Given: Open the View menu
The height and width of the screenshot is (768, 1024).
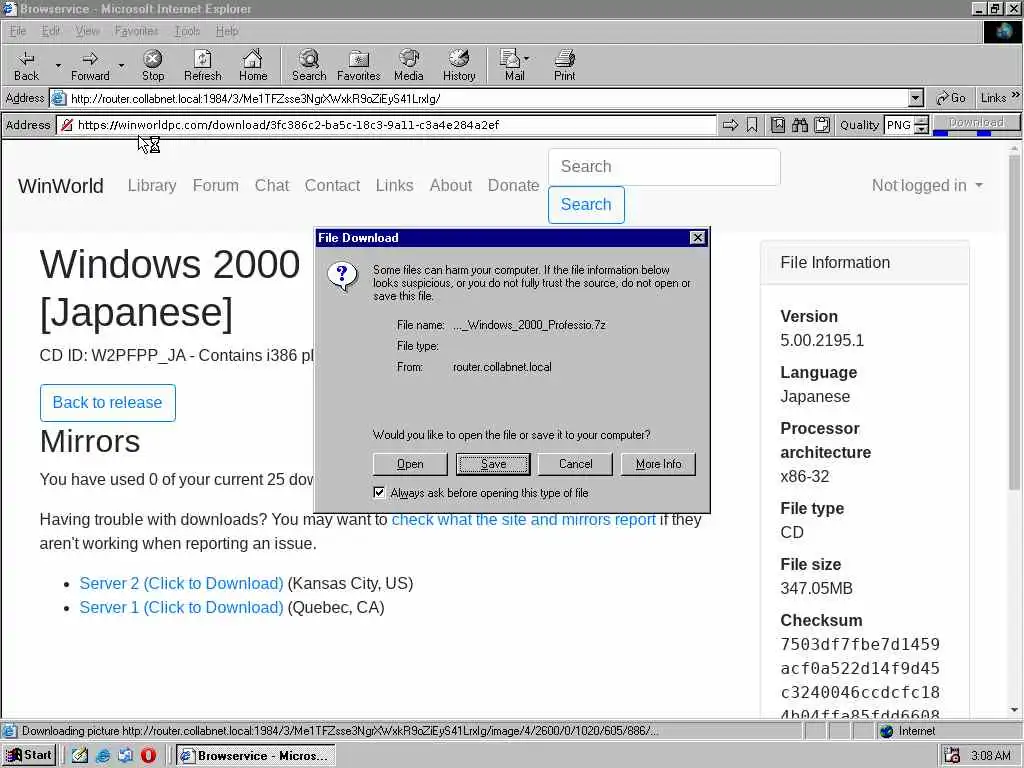Looking at the screenshot, I should [x=87, y=31].
